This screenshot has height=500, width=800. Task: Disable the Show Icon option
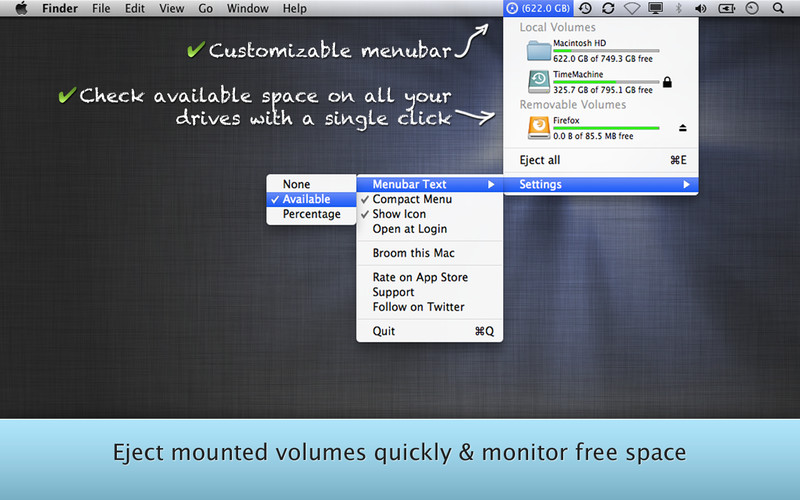399,214
